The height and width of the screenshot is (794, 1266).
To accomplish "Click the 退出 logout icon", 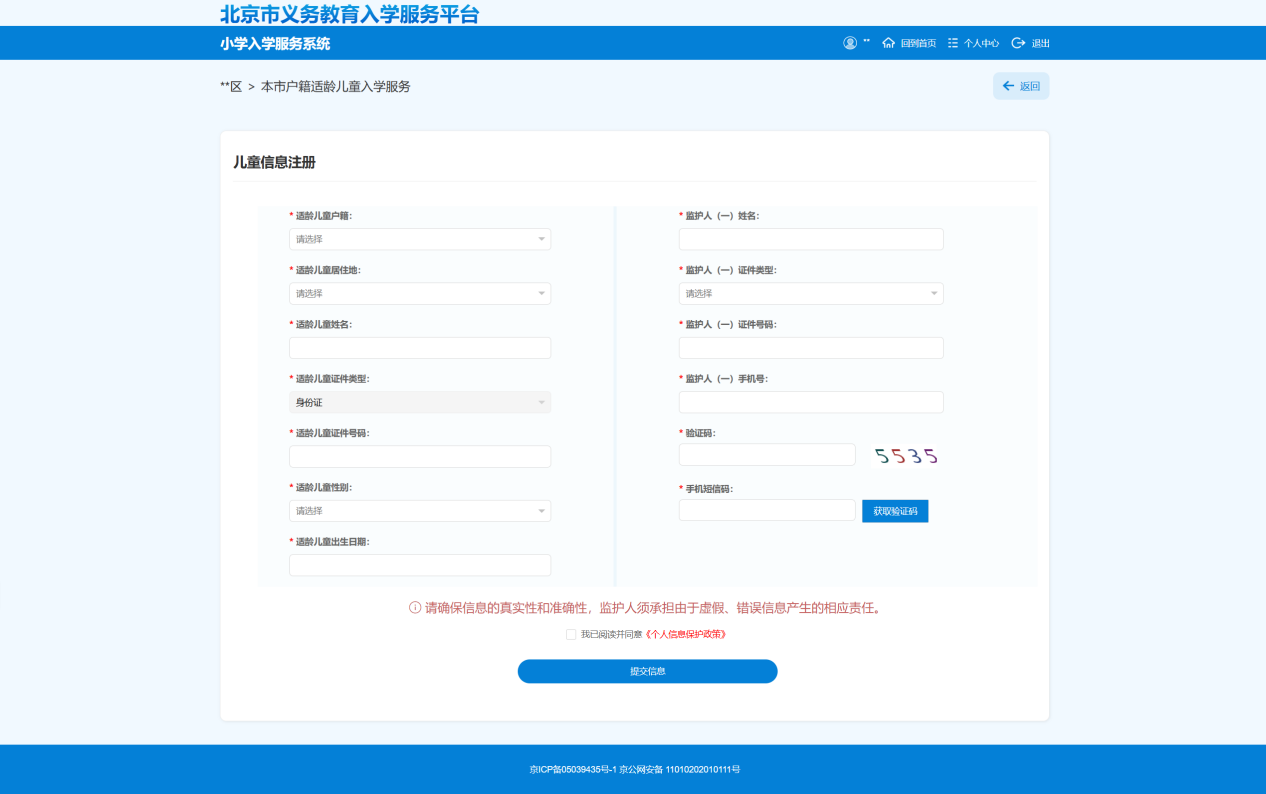I will click(x=1018, y=43).
